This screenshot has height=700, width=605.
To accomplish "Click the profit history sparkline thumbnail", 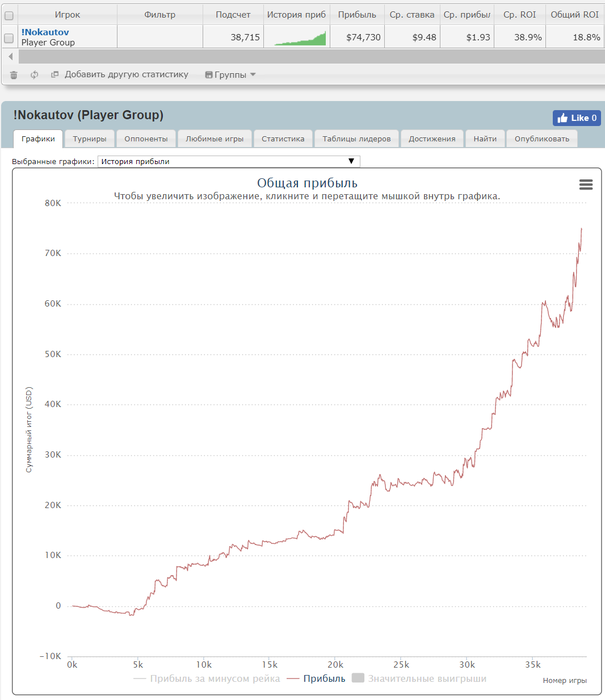I will pyautogui.click(x=300, y=38).
